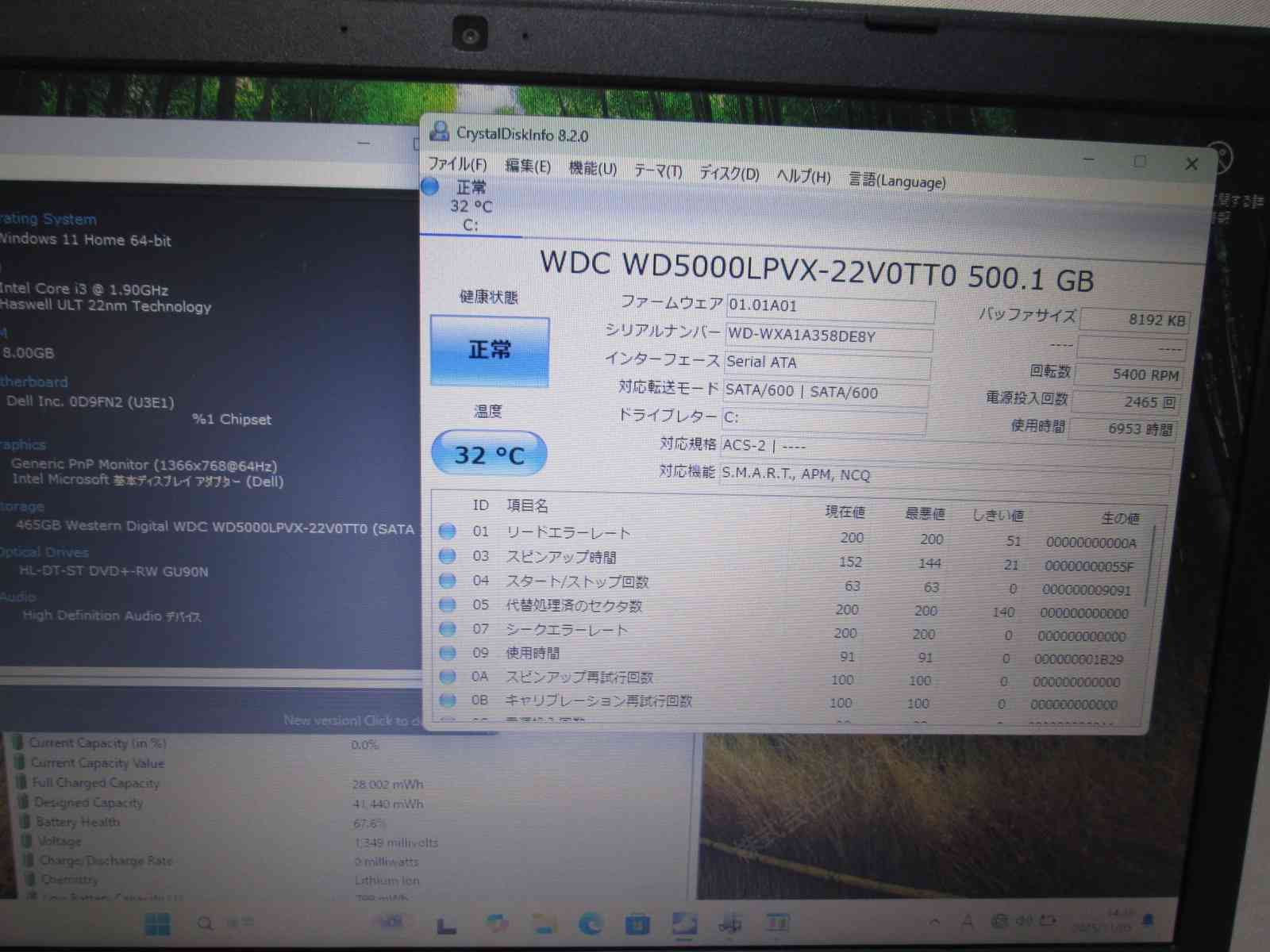Open the 言語(Language) menu
1270x952 pixels.
click(x=897, y=181)
